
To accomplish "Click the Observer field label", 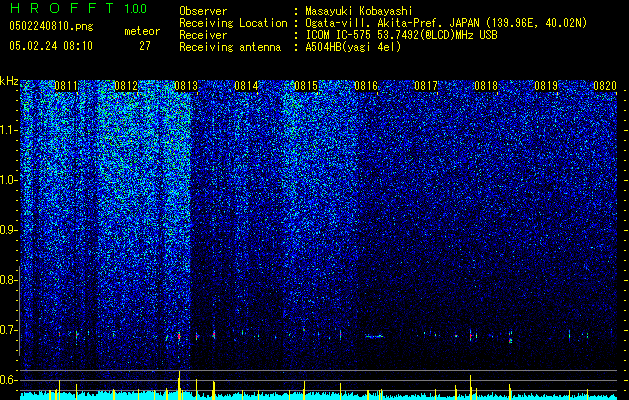I will [x=203, y=11].
